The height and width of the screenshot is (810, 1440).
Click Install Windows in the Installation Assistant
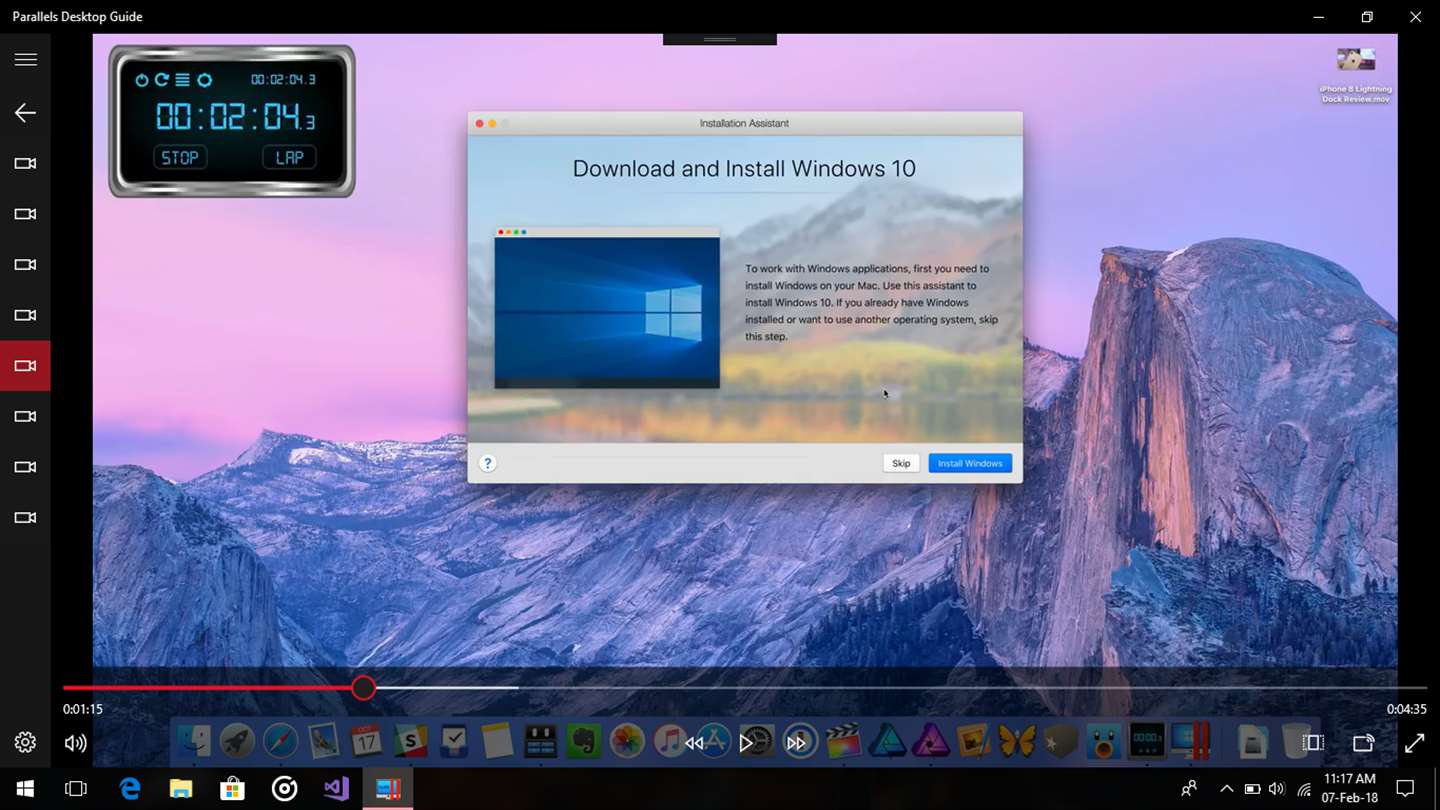click(x=970, y=463)
